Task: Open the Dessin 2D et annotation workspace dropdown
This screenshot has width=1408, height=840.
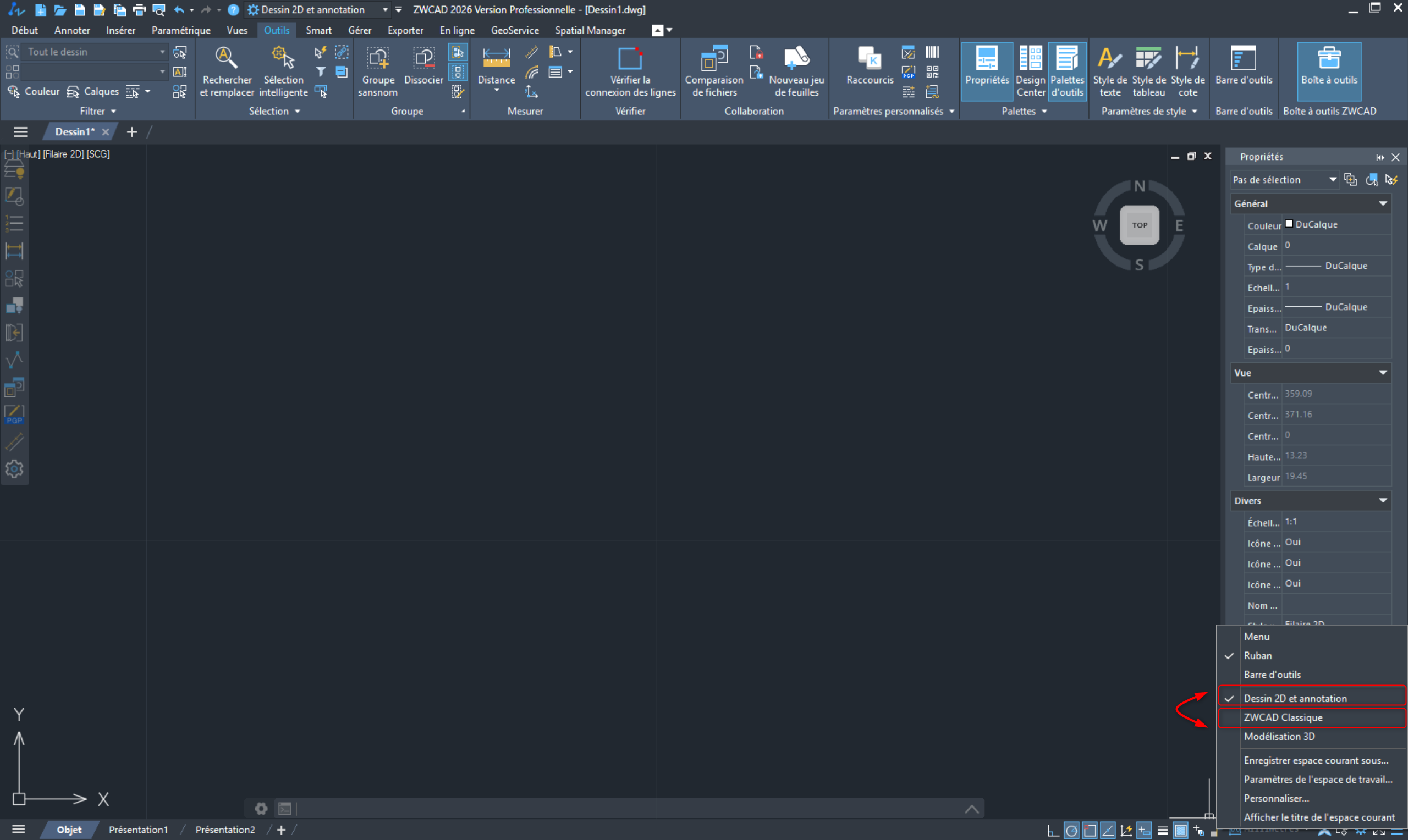Action: tap(385, 10)
